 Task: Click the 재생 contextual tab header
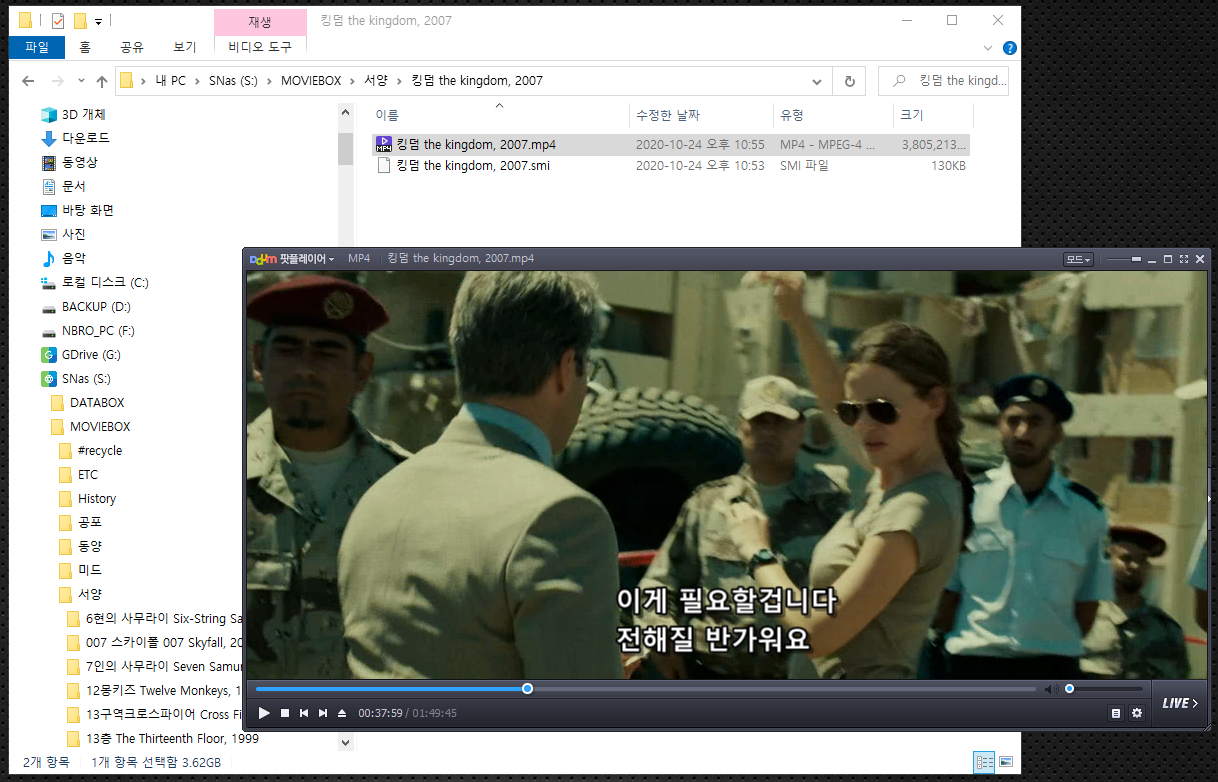(x=260, y=21)
